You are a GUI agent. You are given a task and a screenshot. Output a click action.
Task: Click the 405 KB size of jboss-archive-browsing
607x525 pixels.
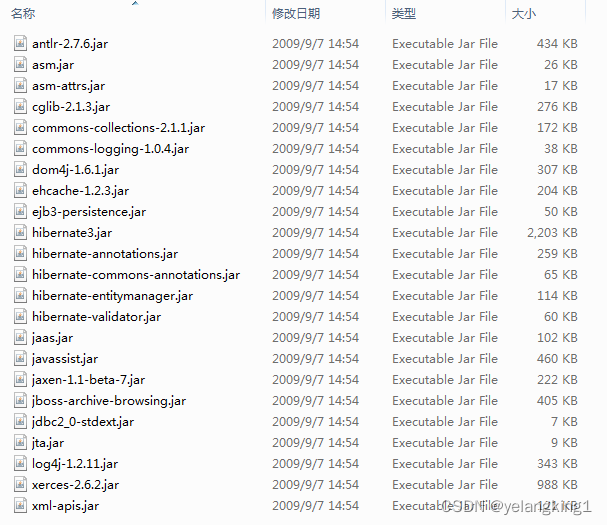pyautogui.click(x=557, y=401)
